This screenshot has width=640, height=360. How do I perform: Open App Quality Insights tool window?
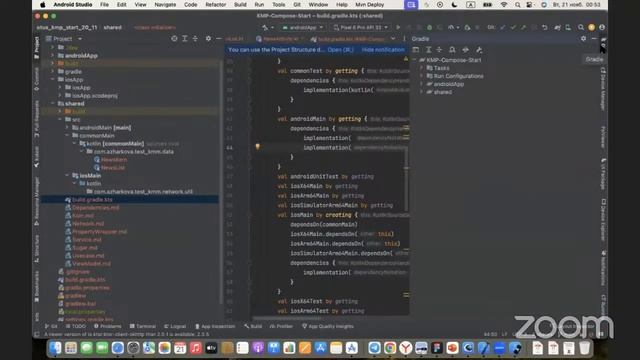328,326
